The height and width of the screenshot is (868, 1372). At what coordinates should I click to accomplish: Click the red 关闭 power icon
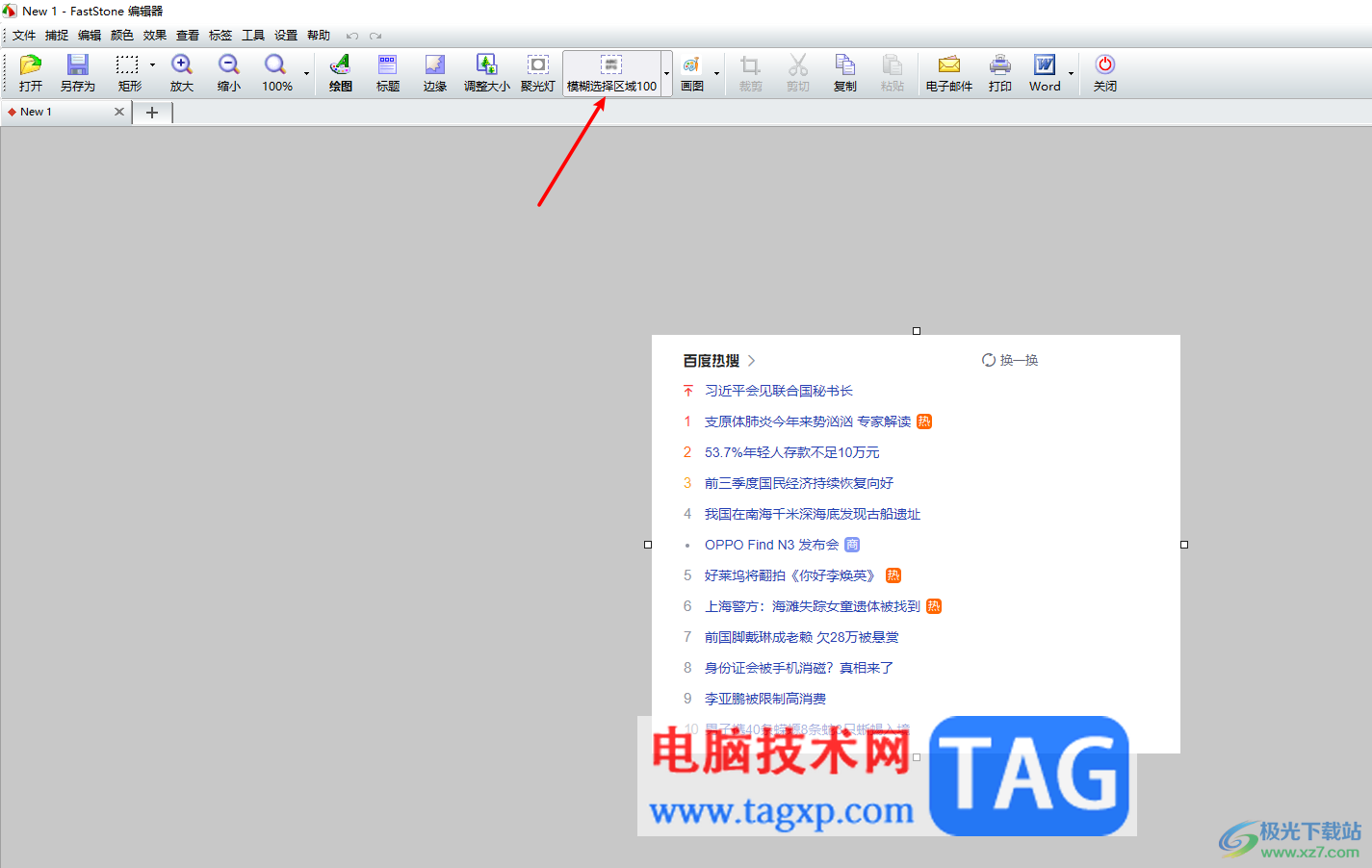pos(1105,73)
